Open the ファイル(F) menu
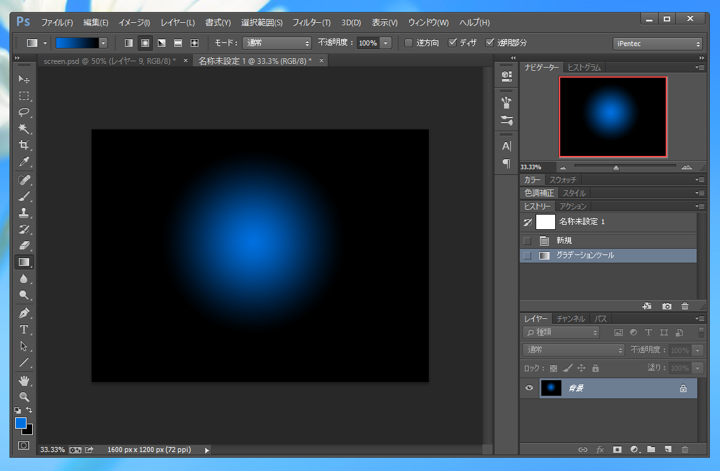 (57, 22)
